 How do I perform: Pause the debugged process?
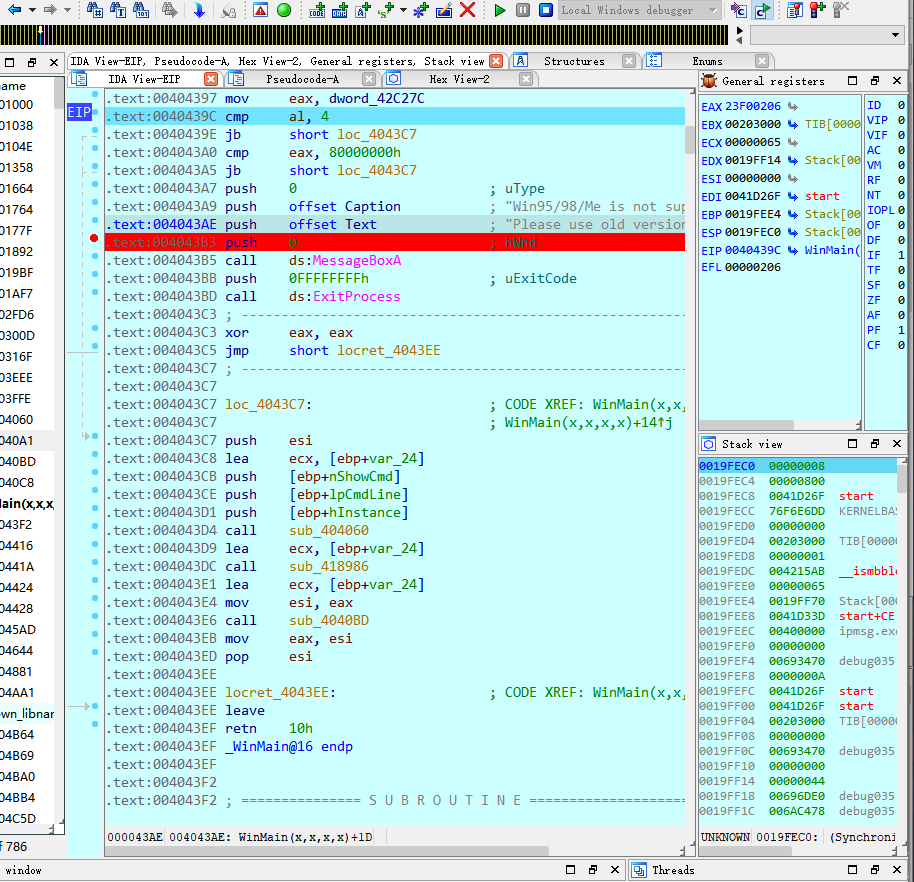click(x=523, y=10)
